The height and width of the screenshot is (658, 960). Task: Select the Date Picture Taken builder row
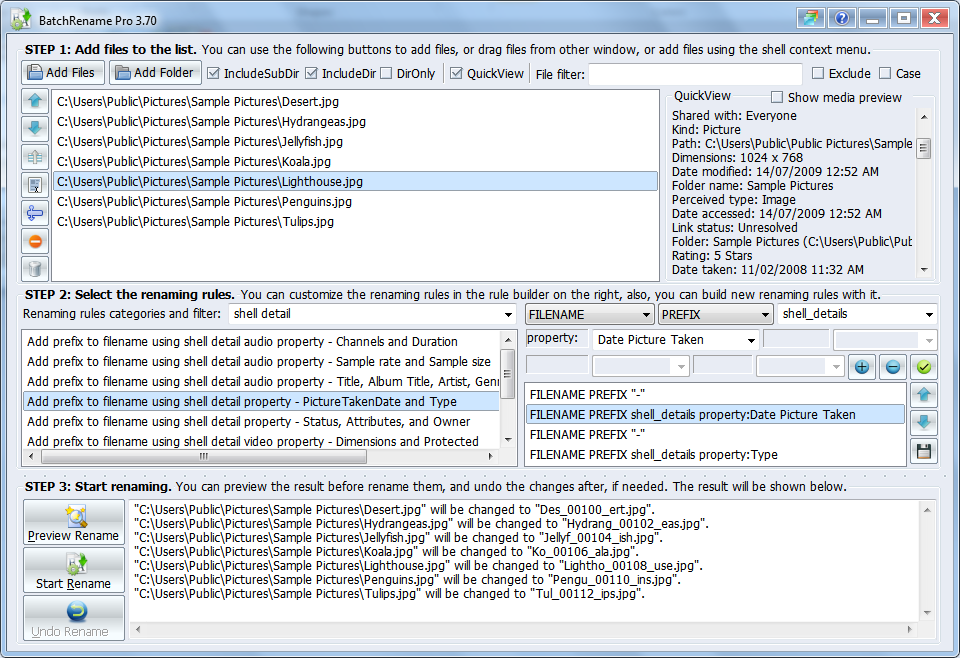(715, 415)
